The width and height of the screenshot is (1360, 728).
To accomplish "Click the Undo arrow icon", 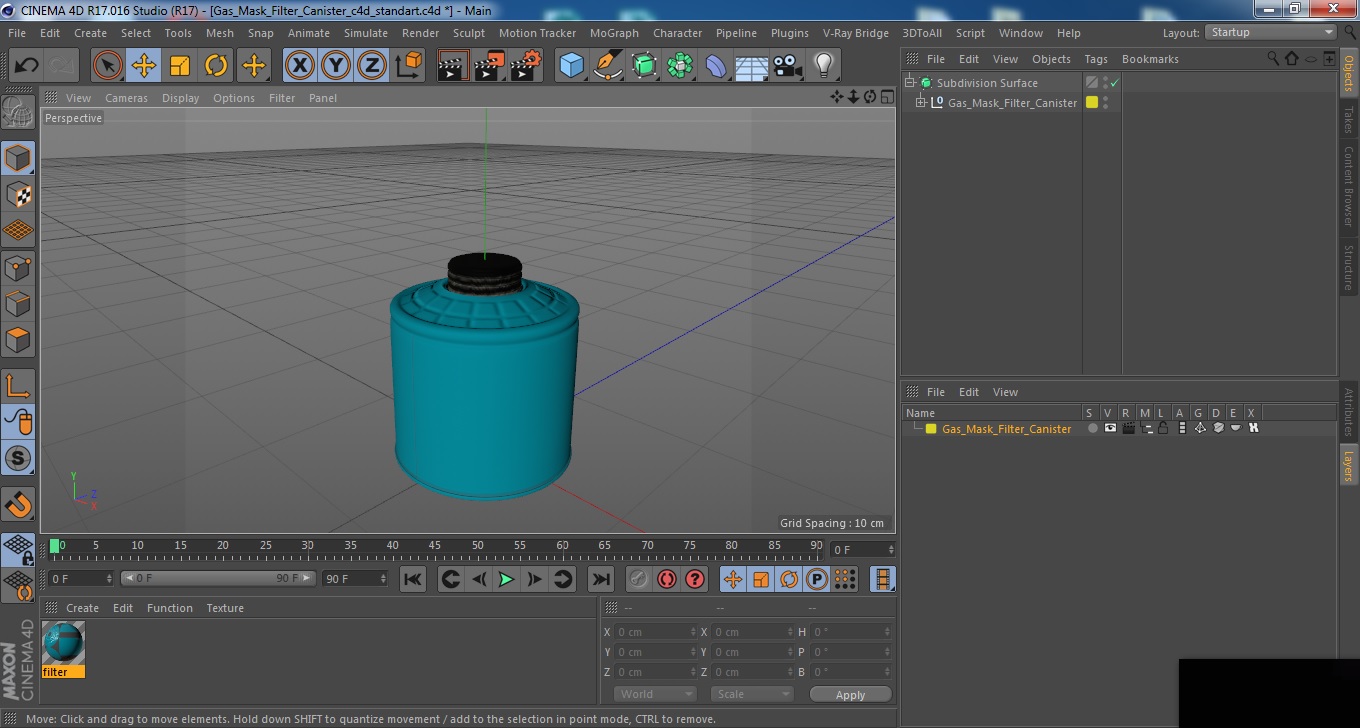I will click(26, 66).
